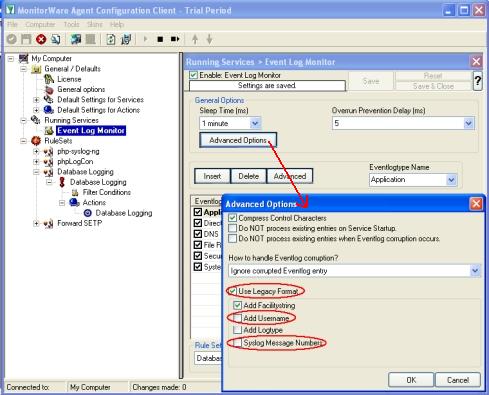Toggle Add Facilitystring checkbox
489x395 pixels.
coord(237,305)
